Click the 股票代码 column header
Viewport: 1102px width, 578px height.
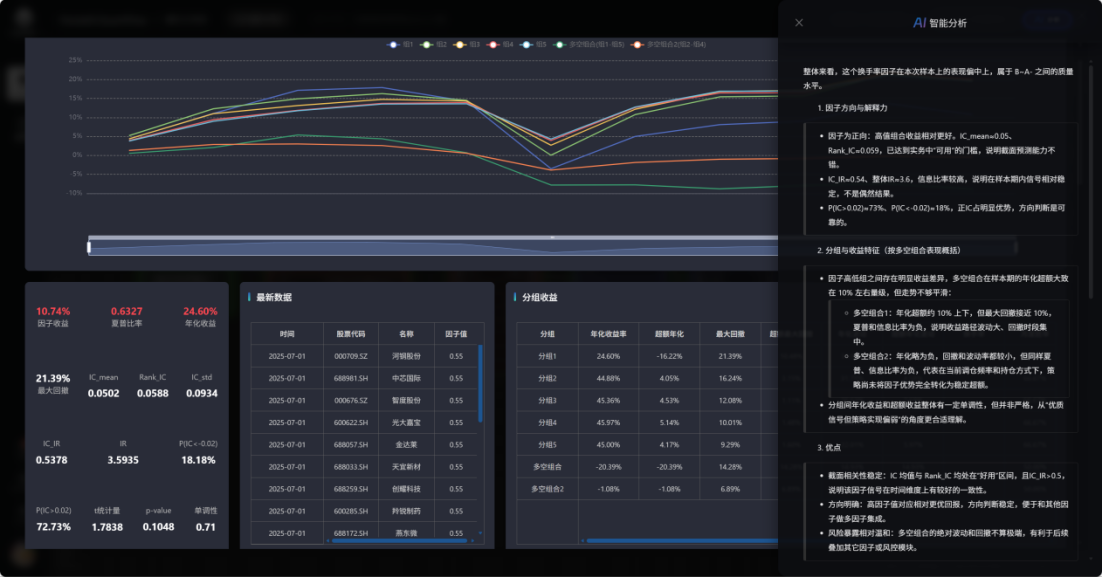pos(351,334)
